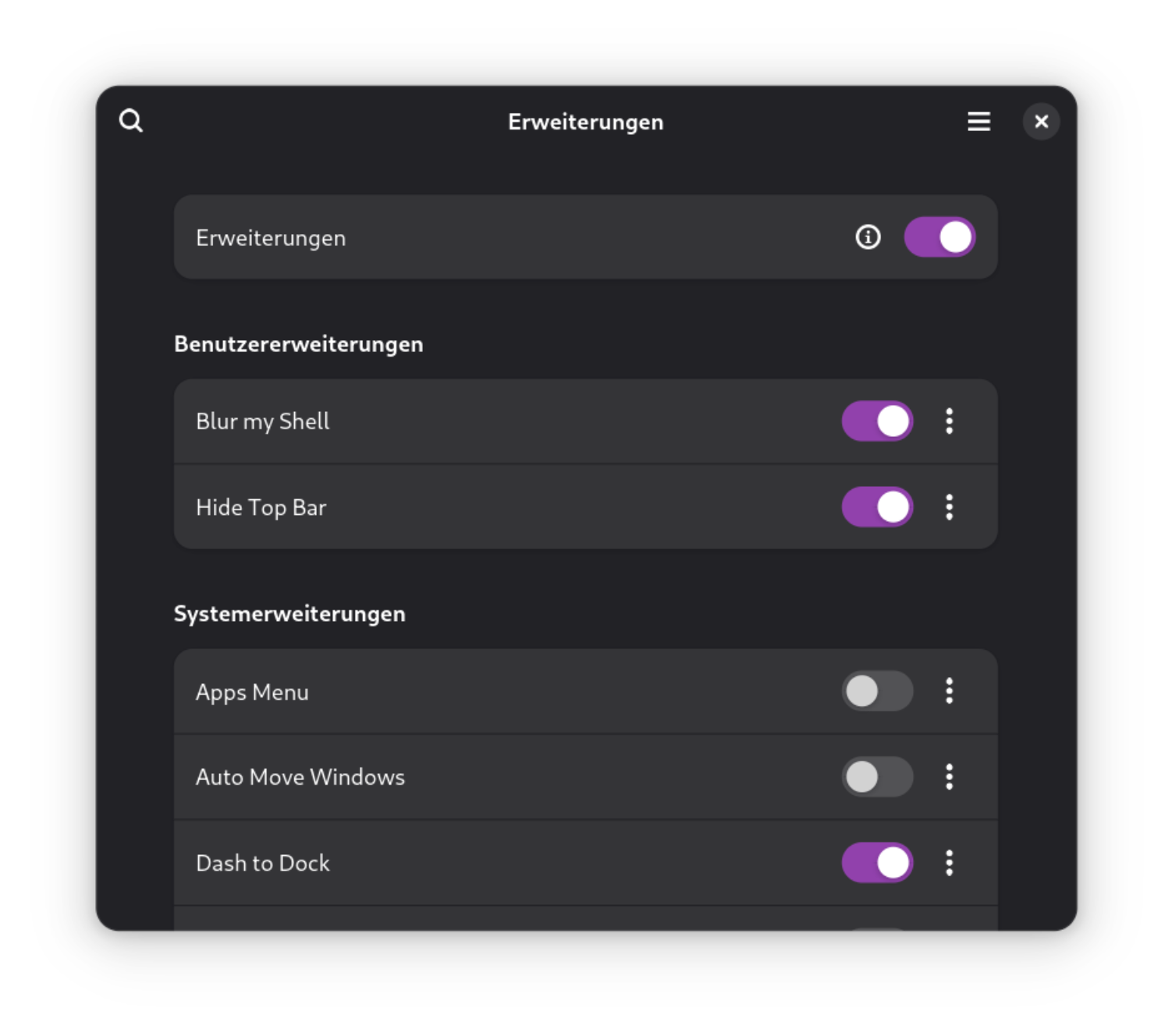
Task: Open Blur my Shell three-dot menu
Action: point(949,421)
